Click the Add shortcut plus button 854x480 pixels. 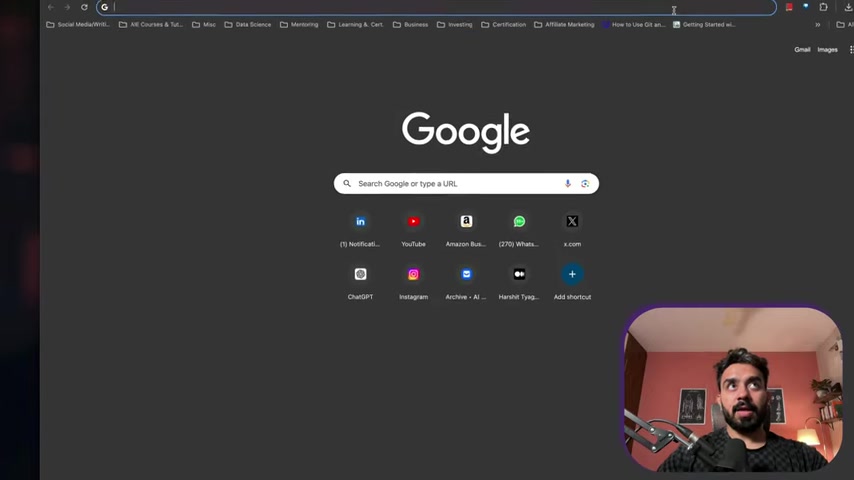572,274
